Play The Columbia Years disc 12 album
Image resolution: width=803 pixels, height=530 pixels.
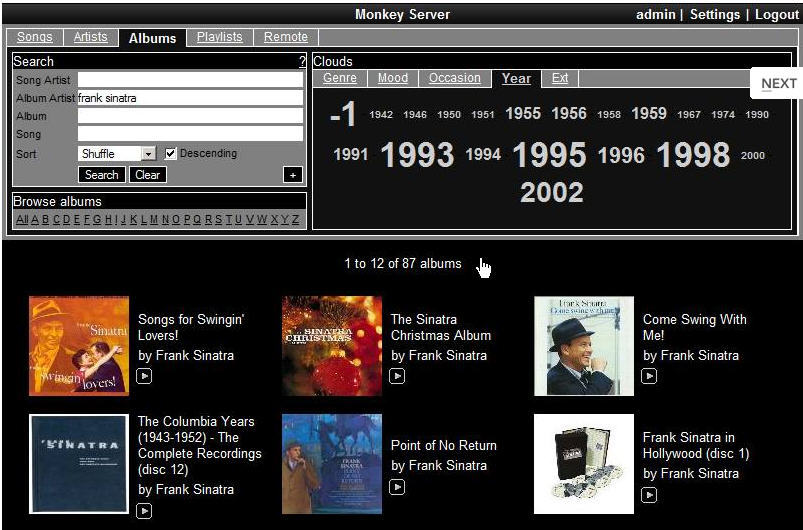click(144, 511)
